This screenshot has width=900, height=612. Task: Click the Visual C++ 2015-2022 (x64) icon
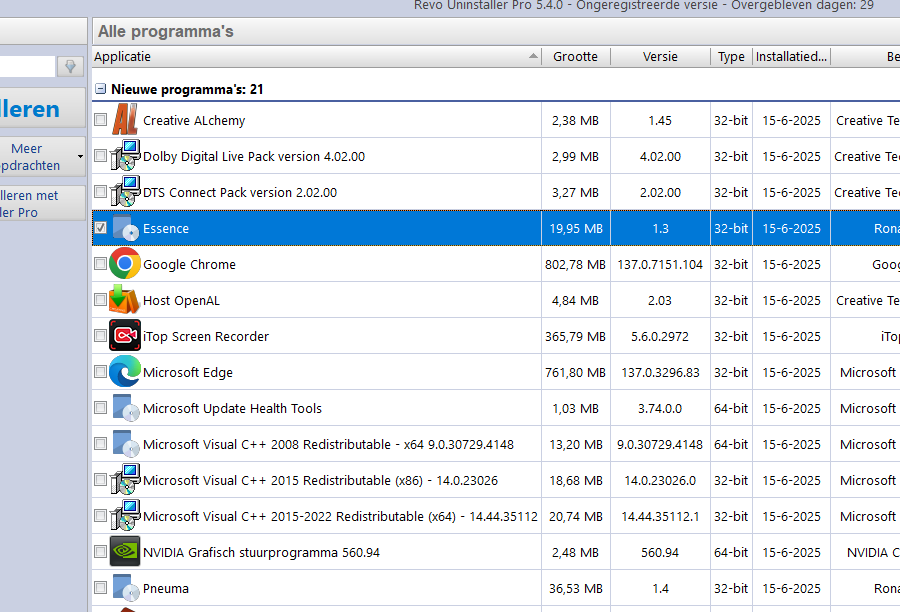[x=125, y=516]
